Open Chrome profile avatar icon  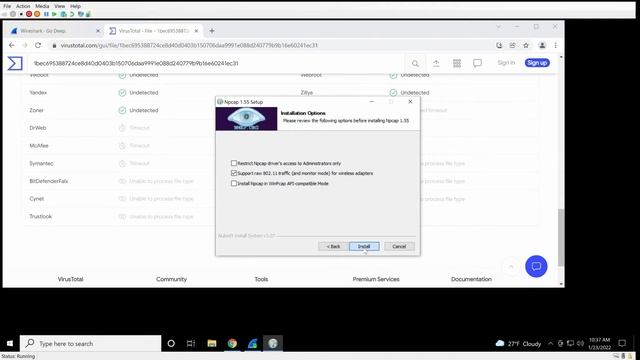click(542, 45)
